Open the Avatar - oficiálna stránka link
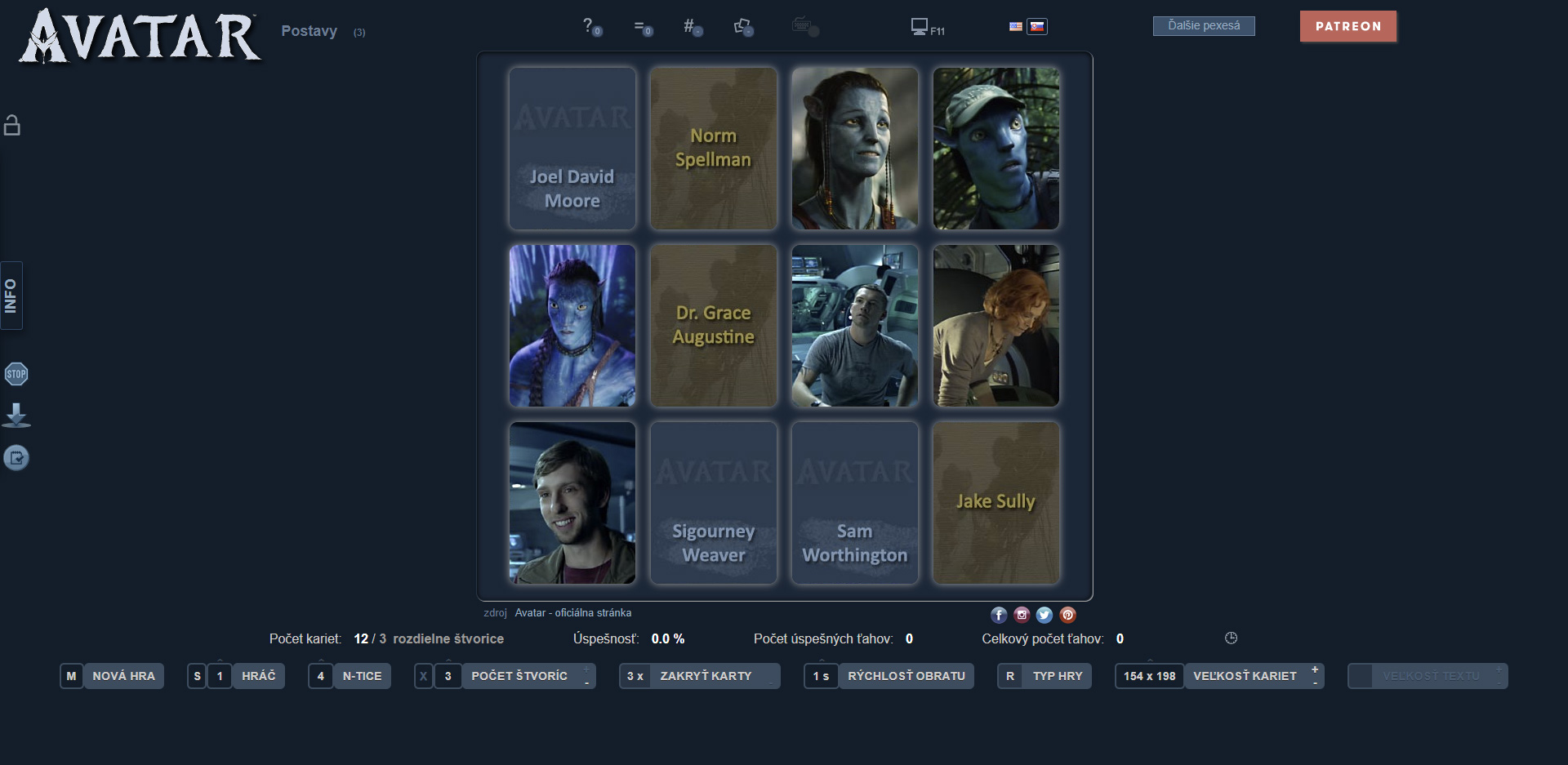Viewport: 1568px width, 765px height. coord(572,612)
